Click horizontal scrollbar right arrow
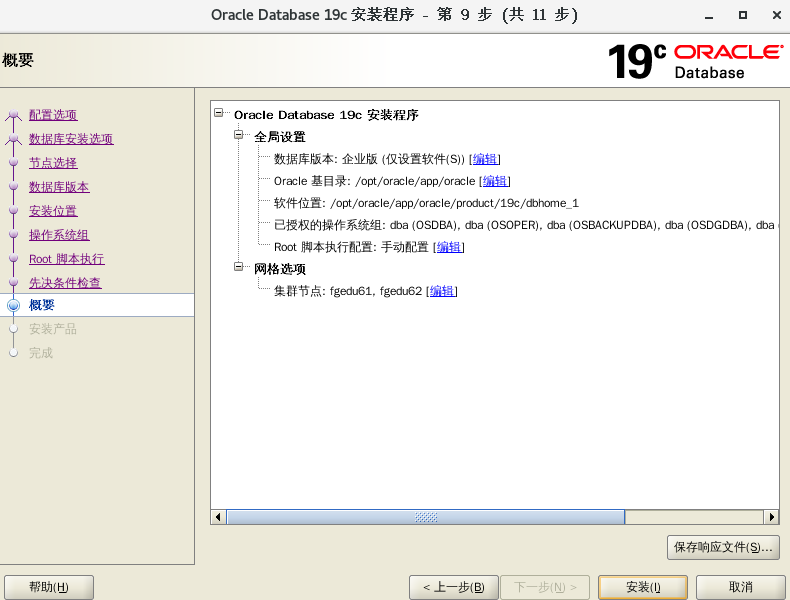Image resolution: width=790 pixels, height=600 pixels. (771, 517)
